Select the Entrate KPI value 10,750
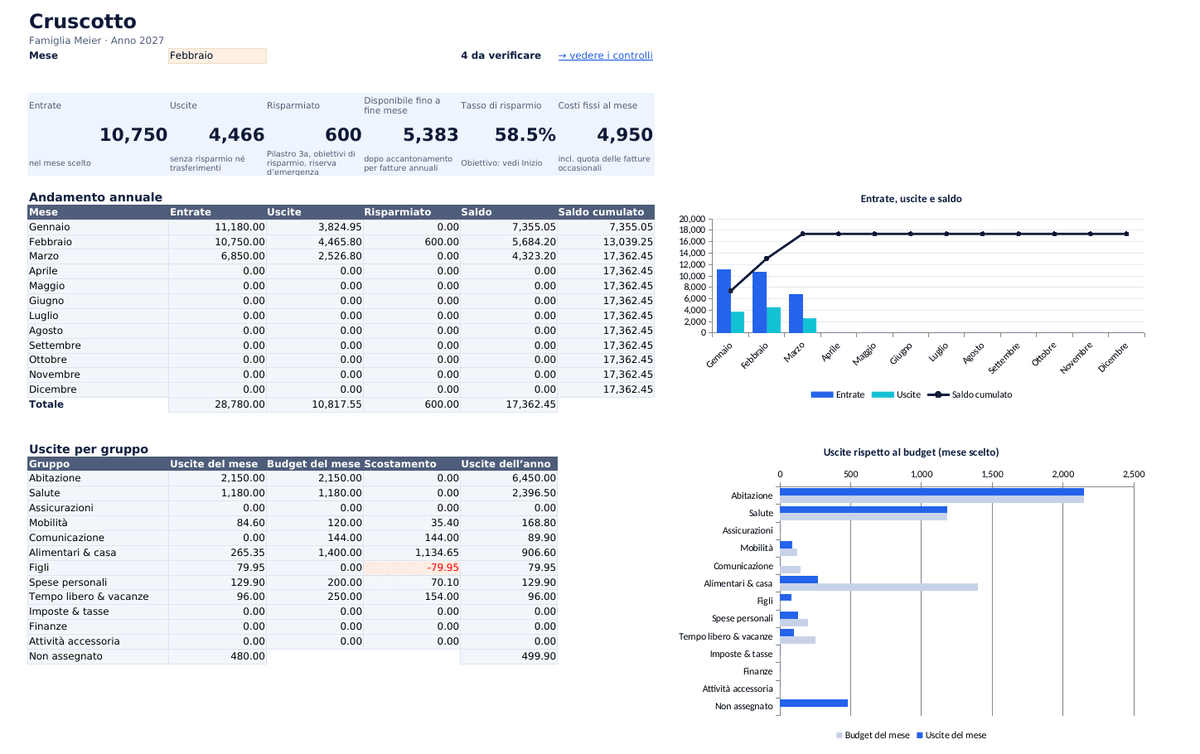1200x754 pixels. (x=134, y=135)
